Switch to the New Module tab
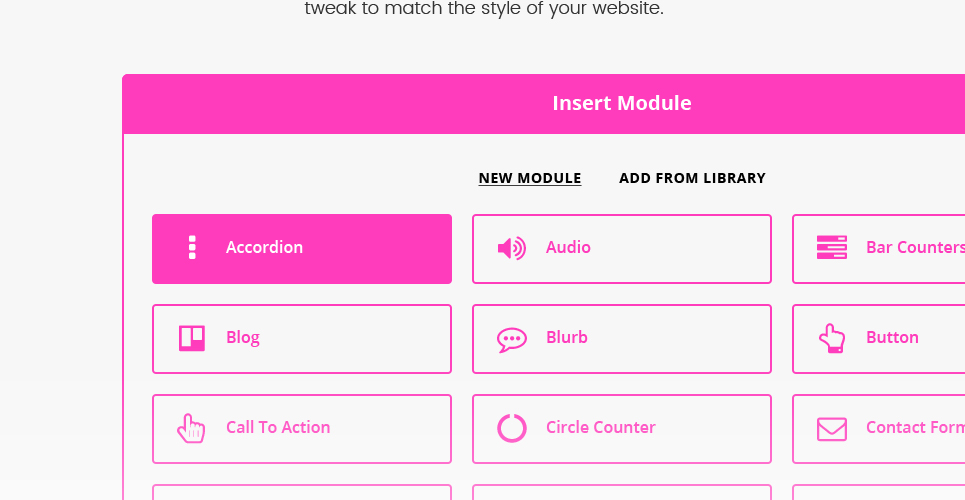Viewport: 965px width, 500px height. point(530,178)
